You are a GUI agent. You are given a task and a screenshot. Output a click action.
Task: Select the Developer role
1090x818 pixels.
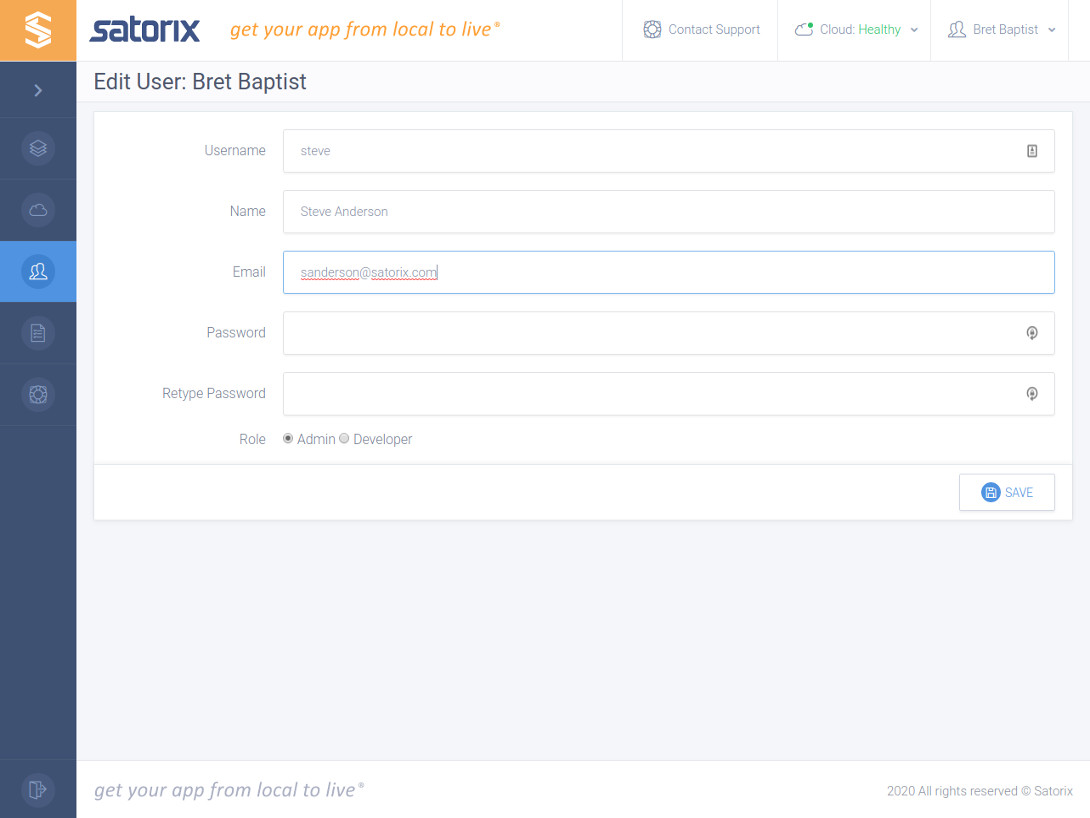coord(344,438)
